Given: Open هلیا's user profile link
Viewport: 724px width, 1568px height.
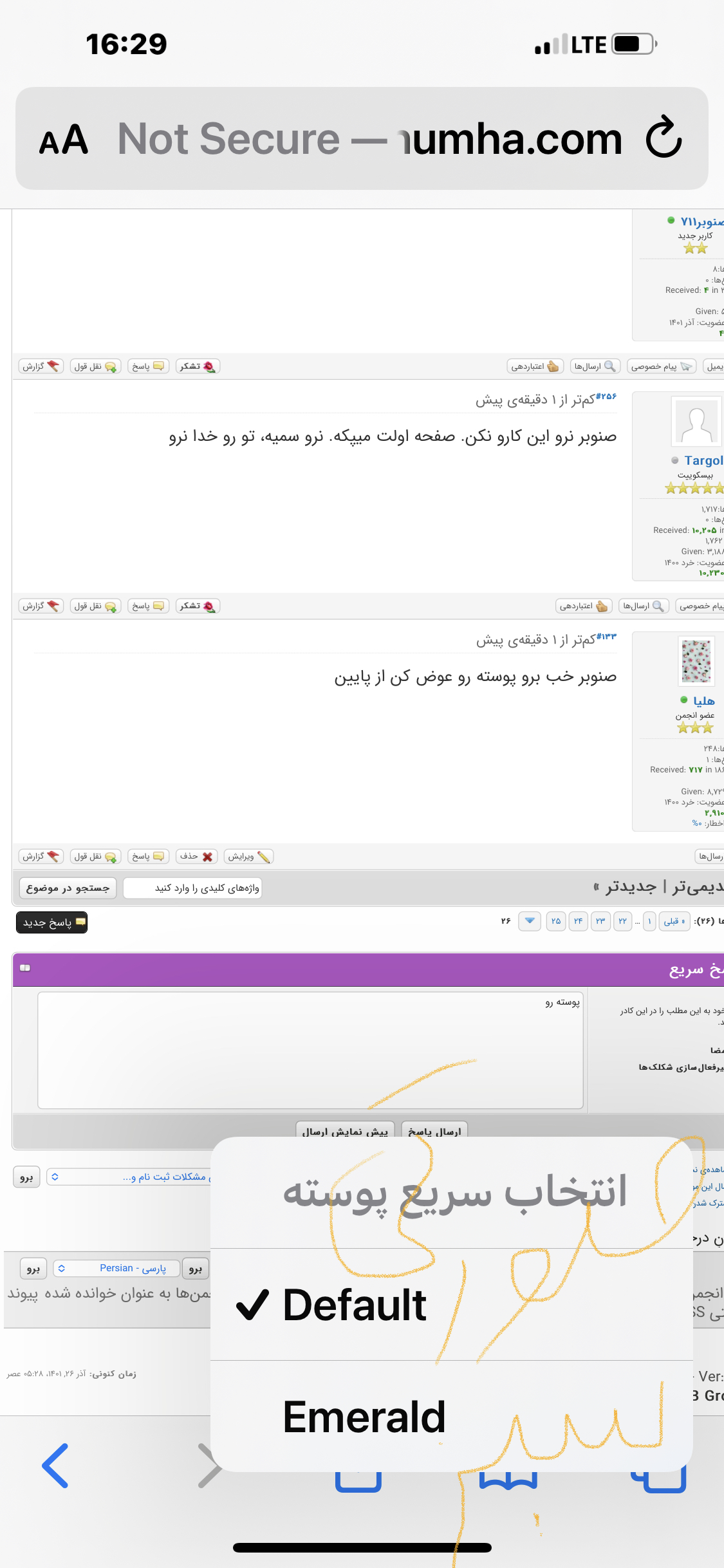Looking at the screenshot, I should click(703, 700).
